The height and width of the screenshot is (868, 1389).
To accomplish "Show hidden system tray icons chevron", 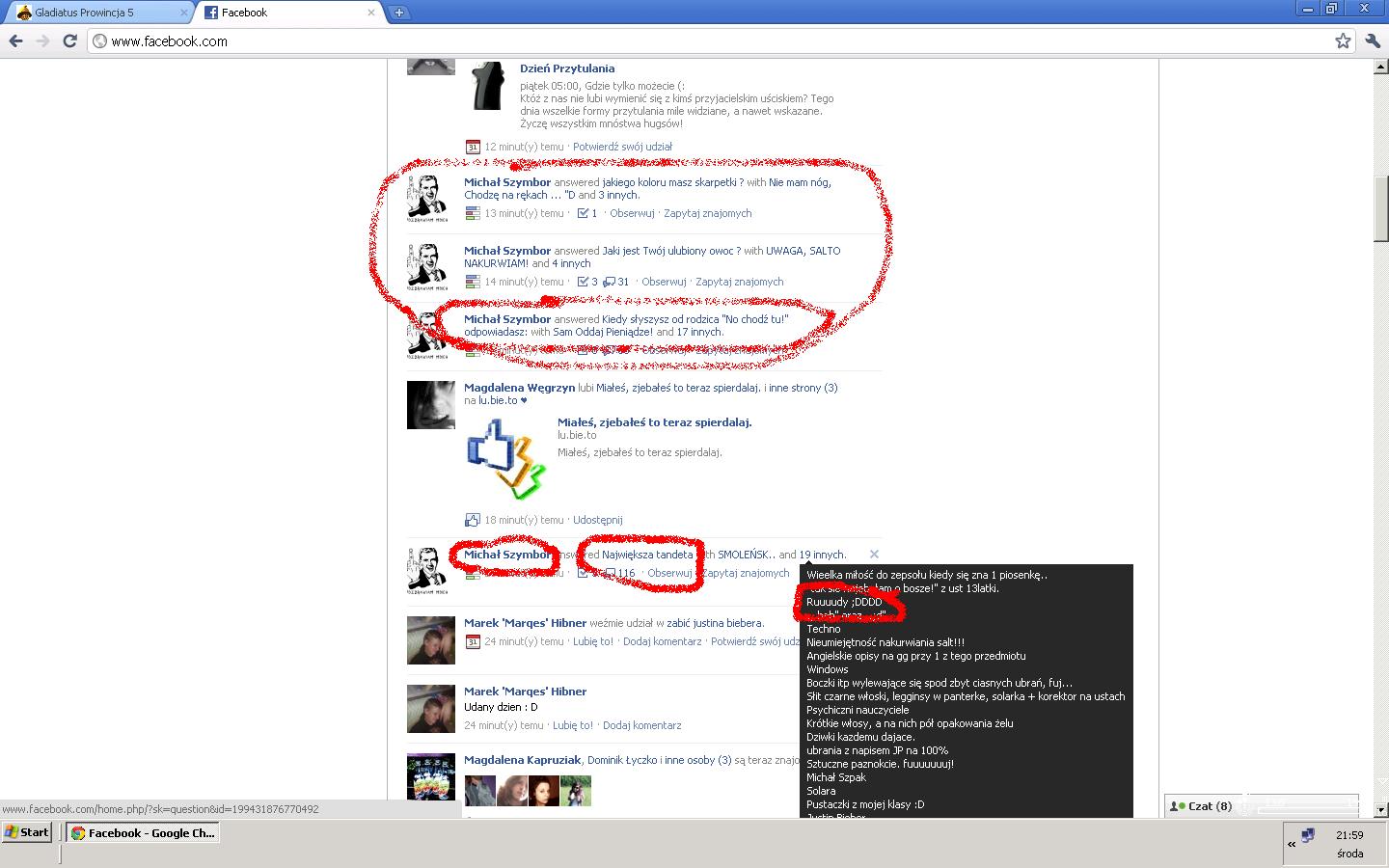I will click(1292, 844).
